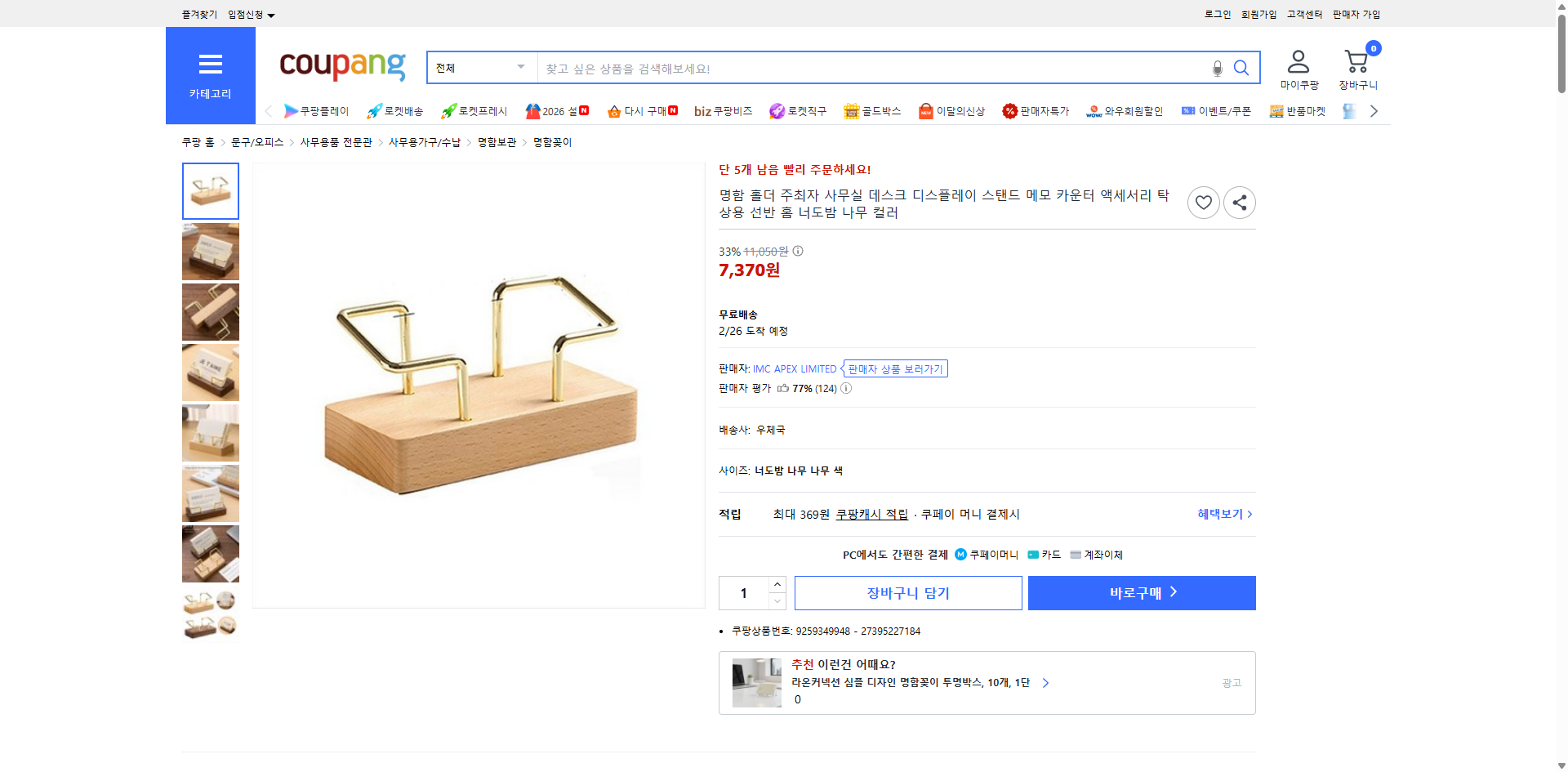Open 판매자 상품 보러가기 seller link
1568x772 pixels.
tap(894, 368)
